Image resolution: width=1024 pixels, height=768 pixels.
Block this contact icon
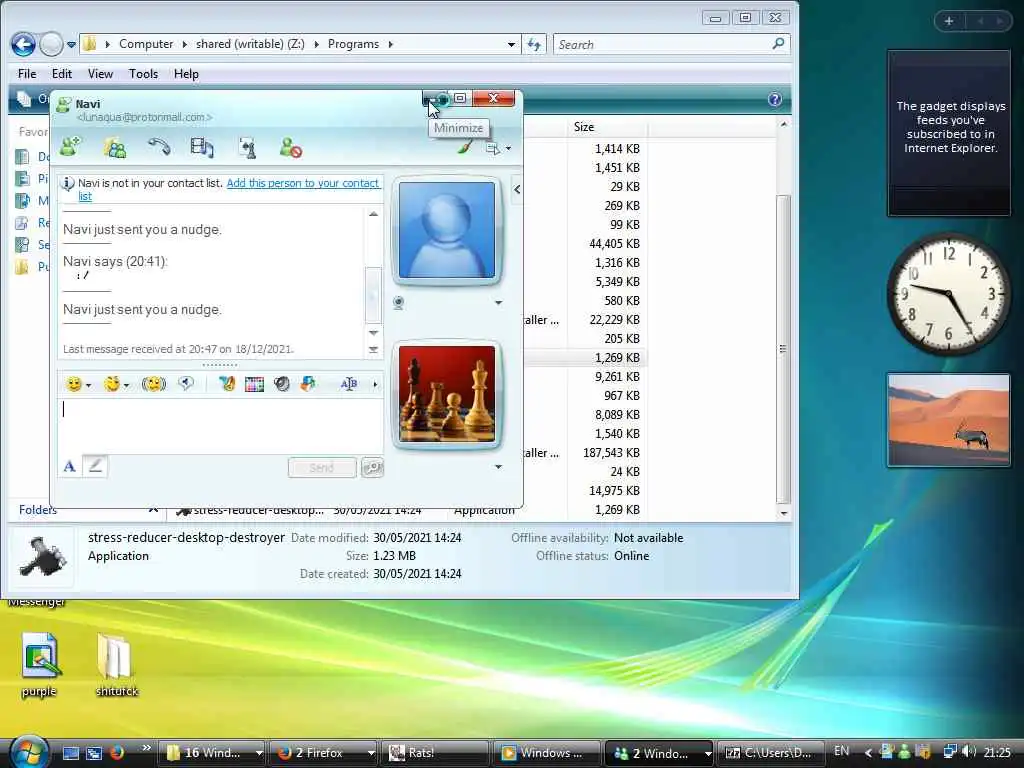pos(291,148)
